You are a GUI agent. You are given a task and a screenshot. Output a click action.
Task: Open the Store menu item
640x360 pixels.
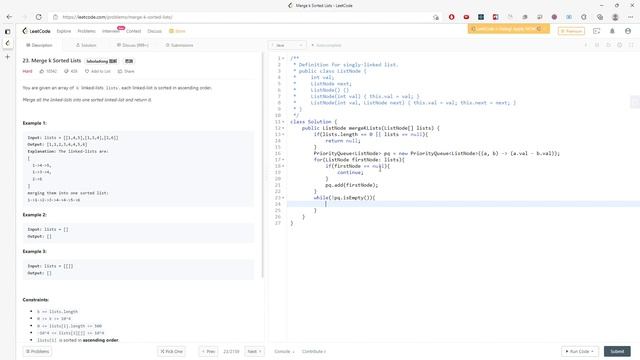pos(178,31)
